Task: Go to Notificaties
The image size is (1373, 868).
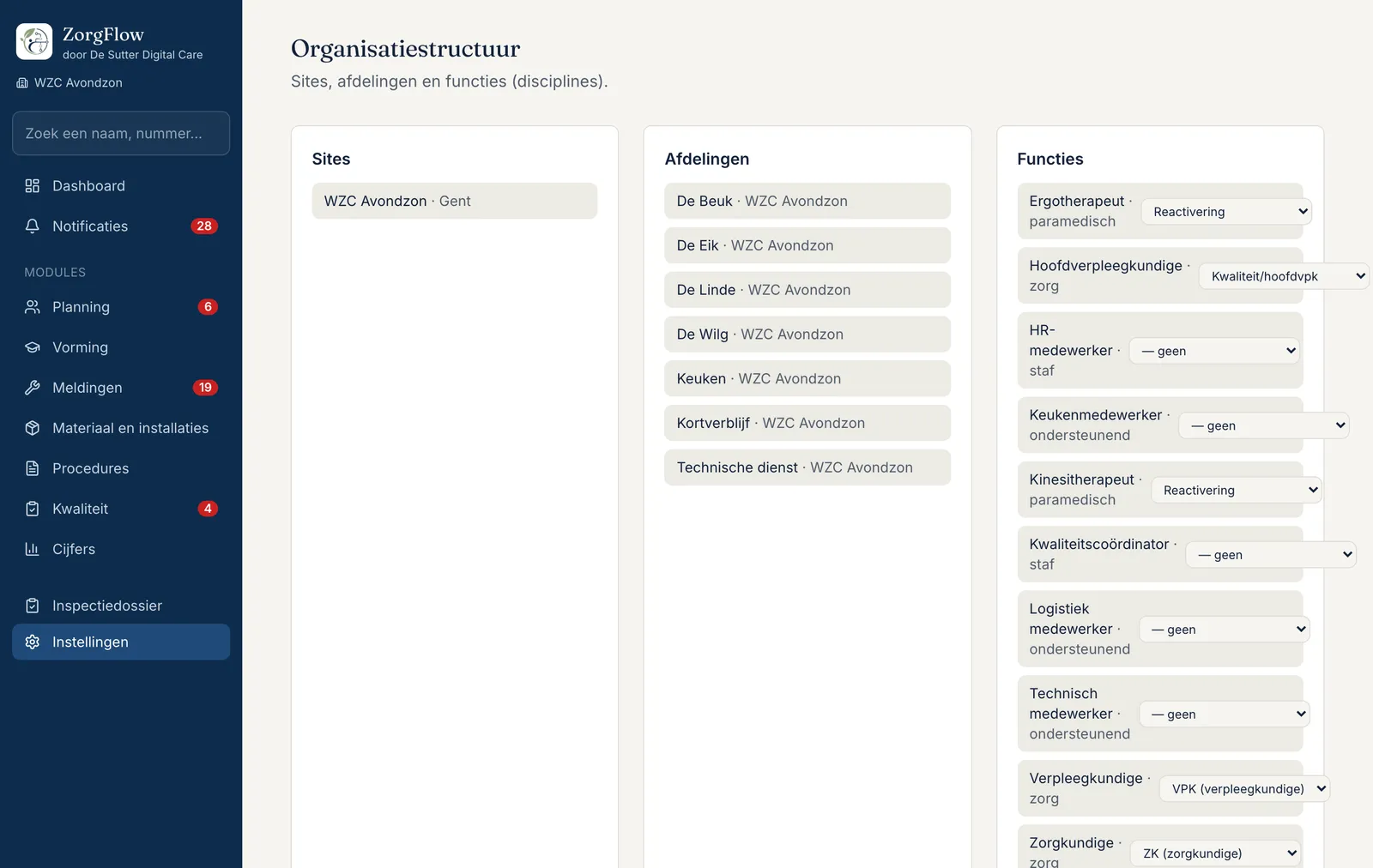Action: (121, 226)
